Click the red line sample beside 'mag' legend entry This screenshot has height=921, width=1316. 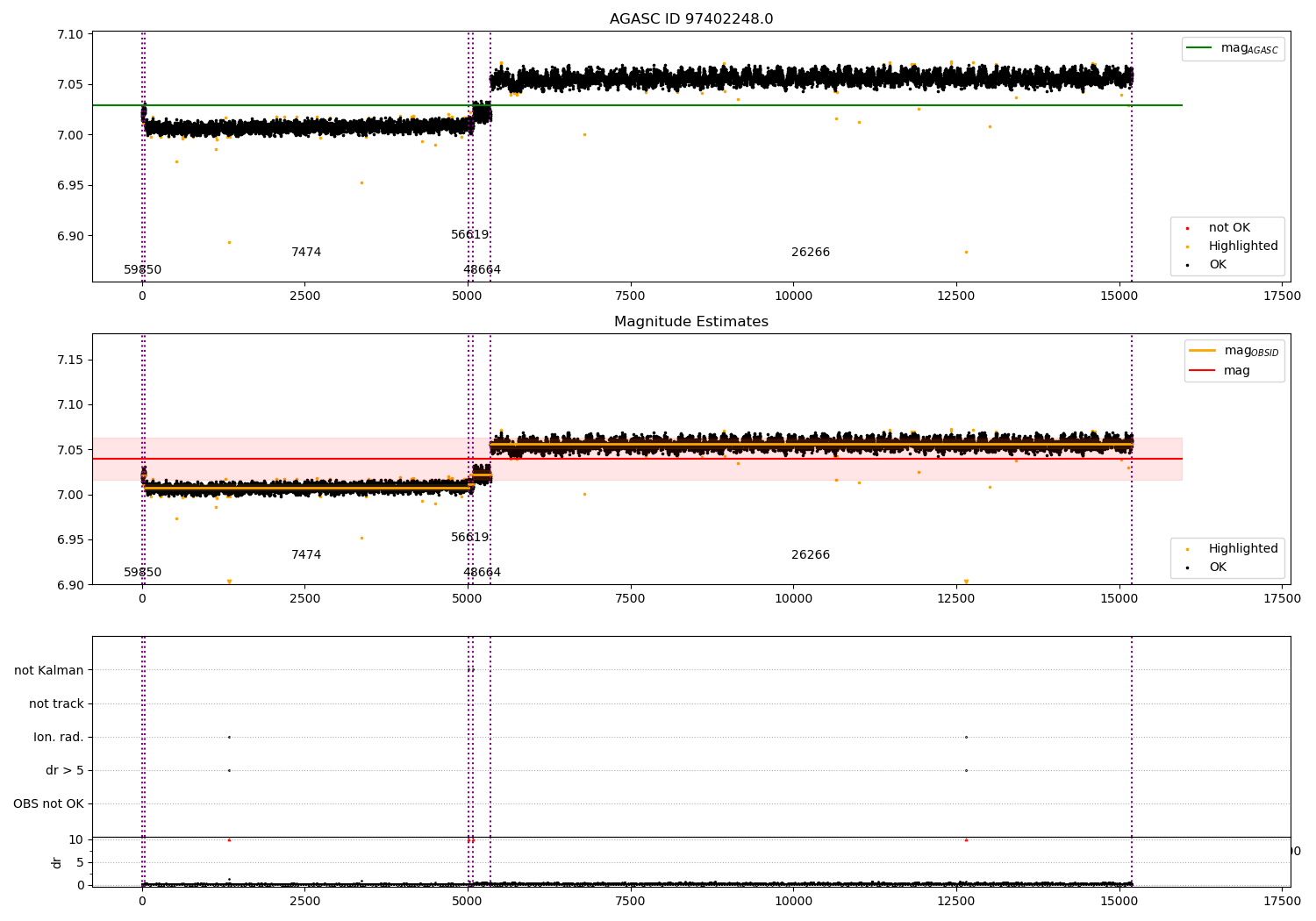[x=1202, y=371]
